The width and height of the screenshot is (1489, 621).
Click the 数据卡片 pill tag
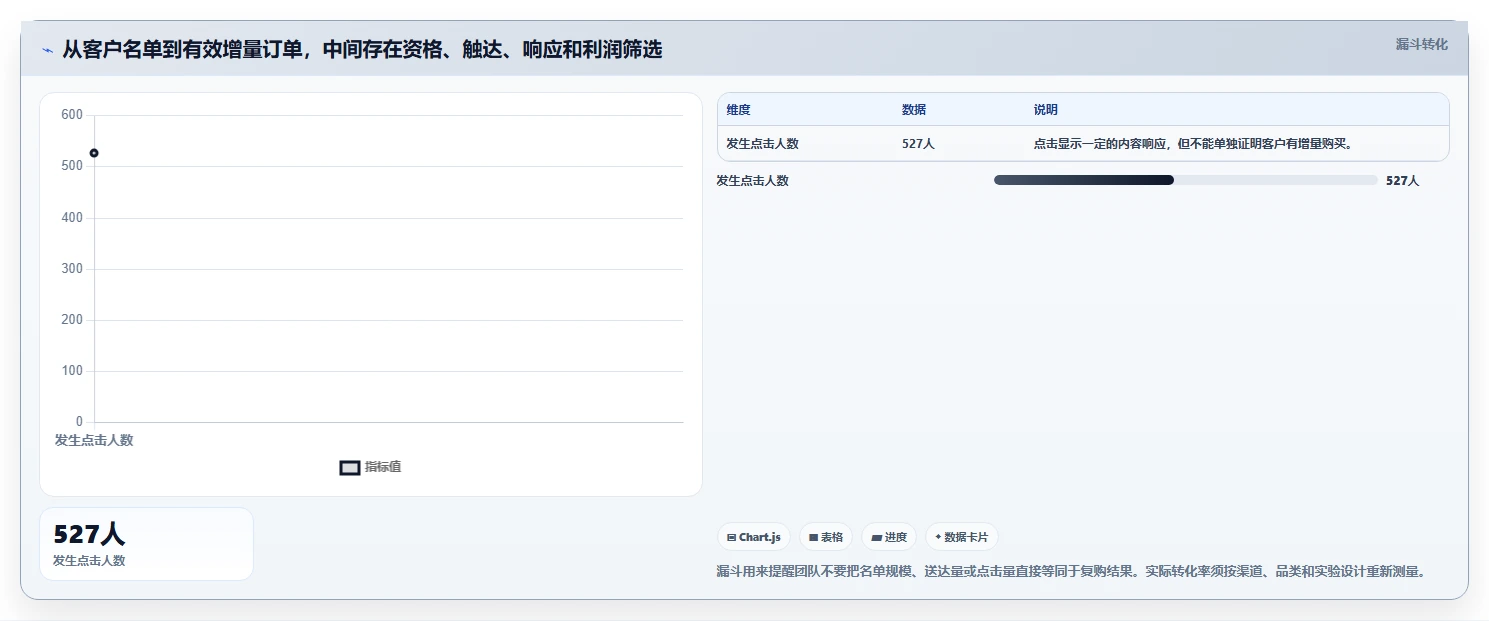[x=962, y=537]
